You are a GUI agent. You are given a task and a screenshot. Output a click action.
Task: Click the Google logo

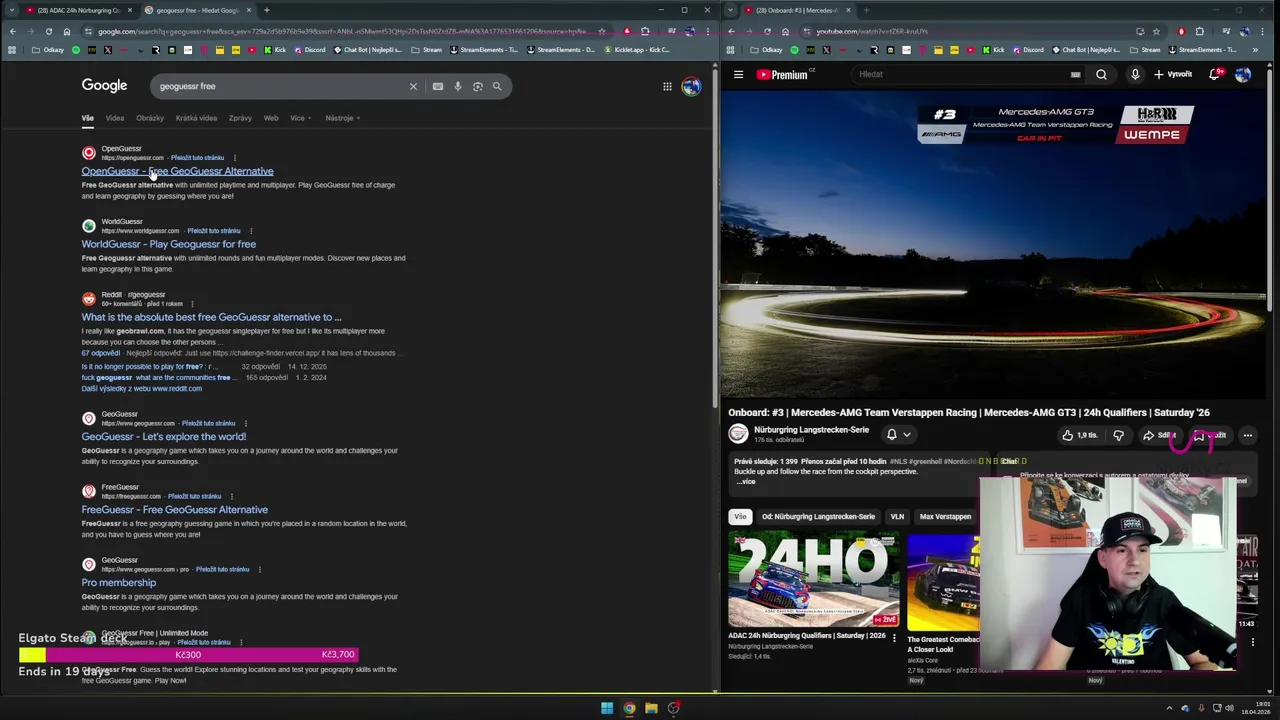[x=104, y=86]
